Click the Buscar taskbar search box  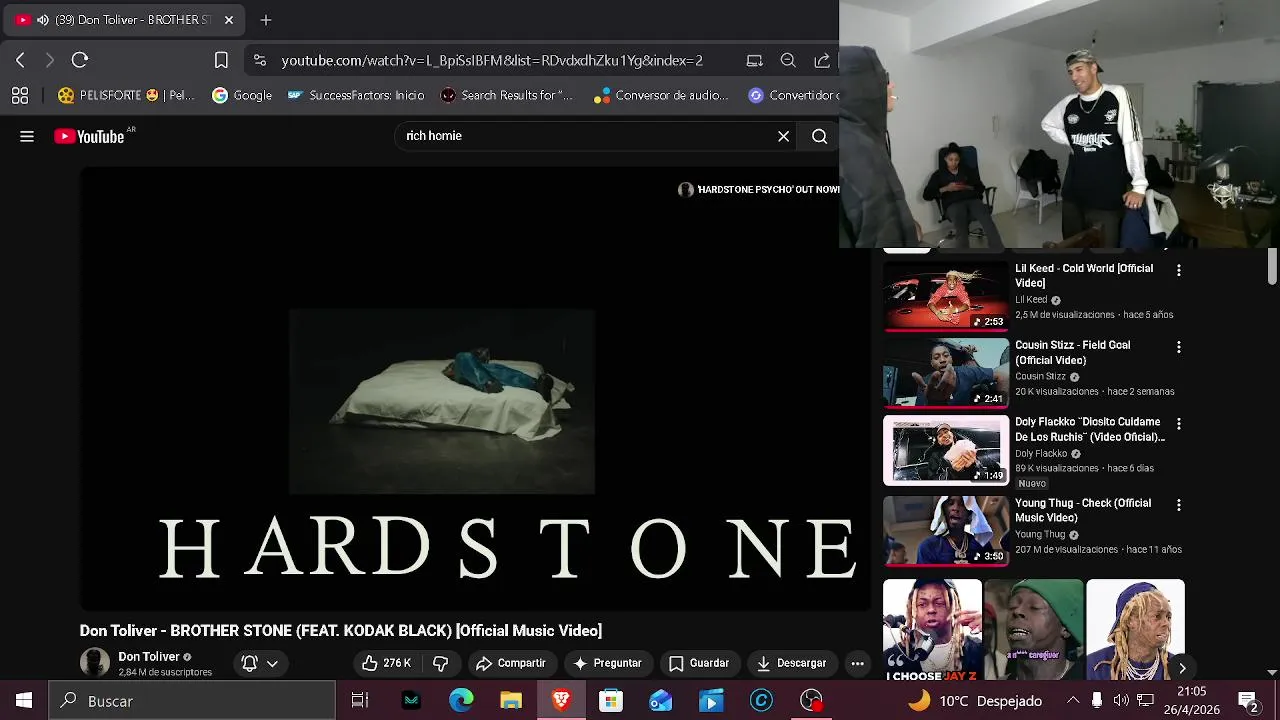click(192, 701)
